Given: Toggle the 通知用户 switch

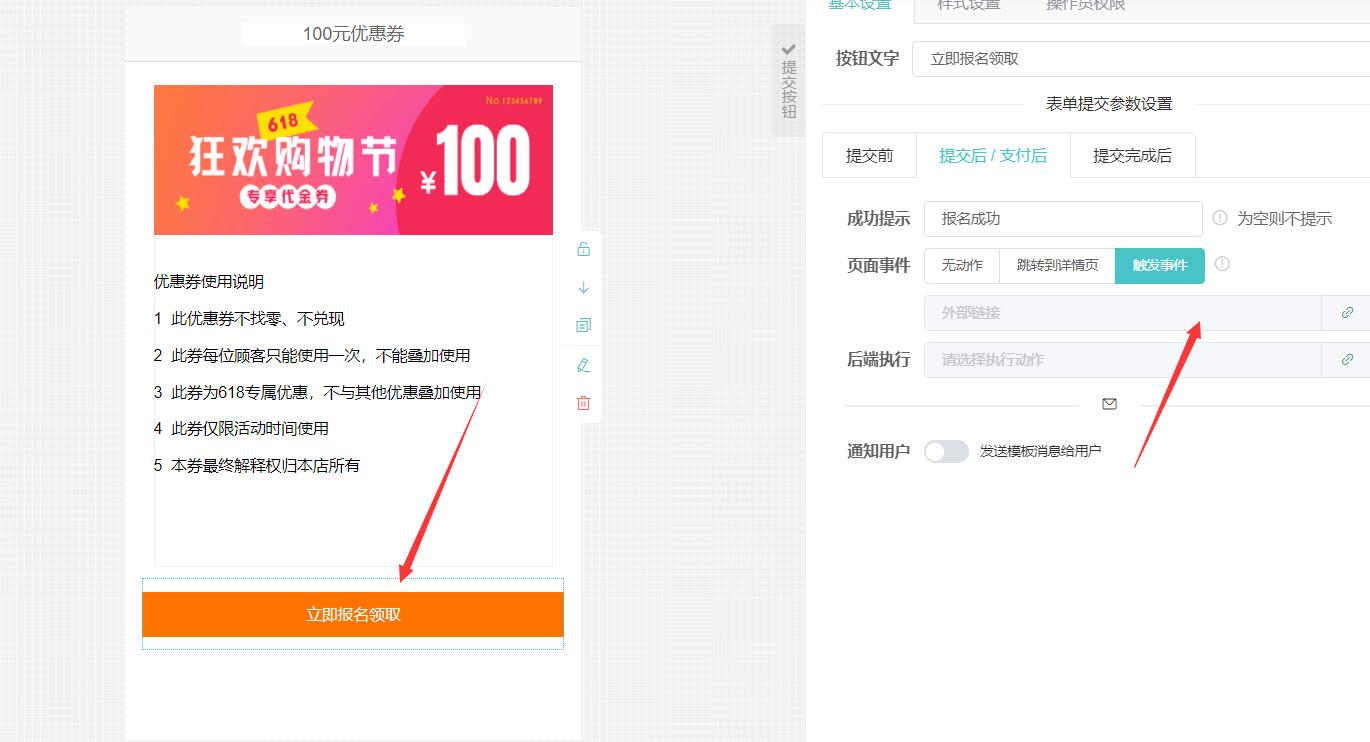Looking at the screenshot, I should [946, 452].
